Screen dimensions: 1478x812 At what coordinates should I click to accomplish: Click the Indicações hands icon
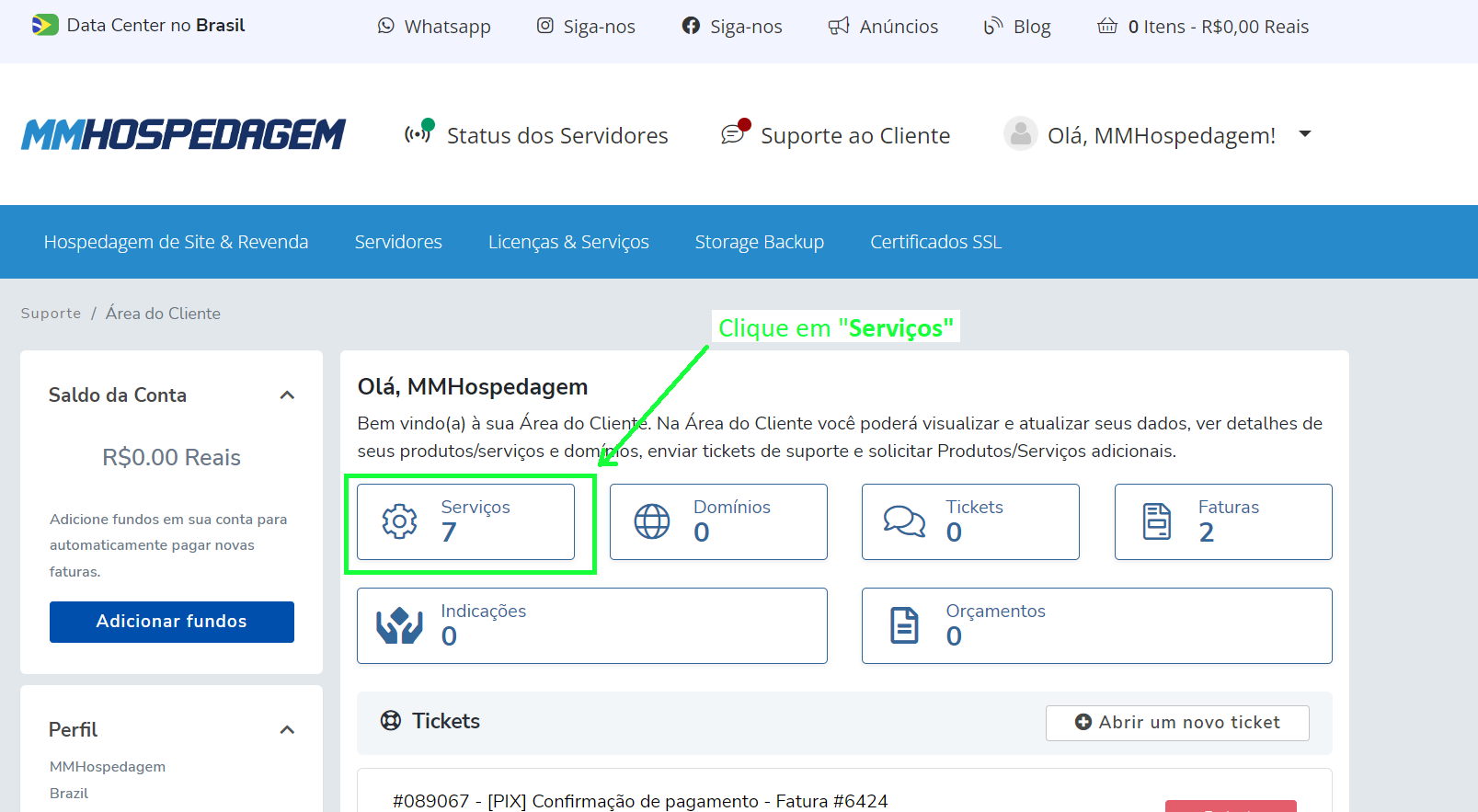point(399,625)
